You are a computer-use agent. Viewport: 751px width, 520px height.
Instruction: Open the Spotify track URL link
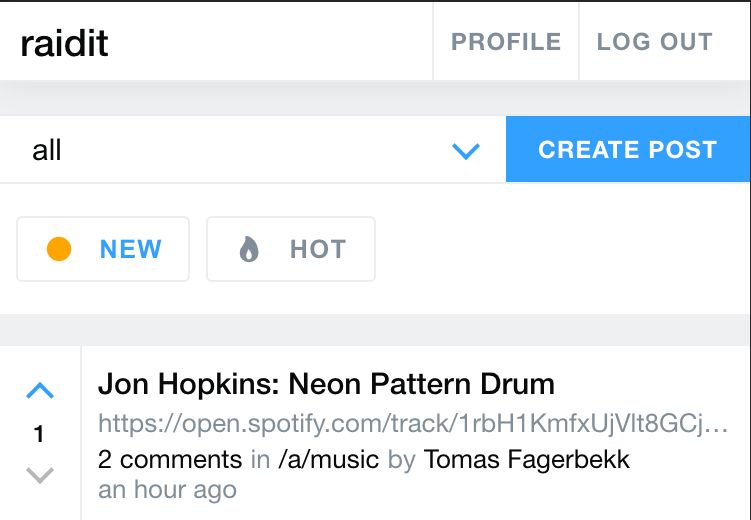click(413, 424)
